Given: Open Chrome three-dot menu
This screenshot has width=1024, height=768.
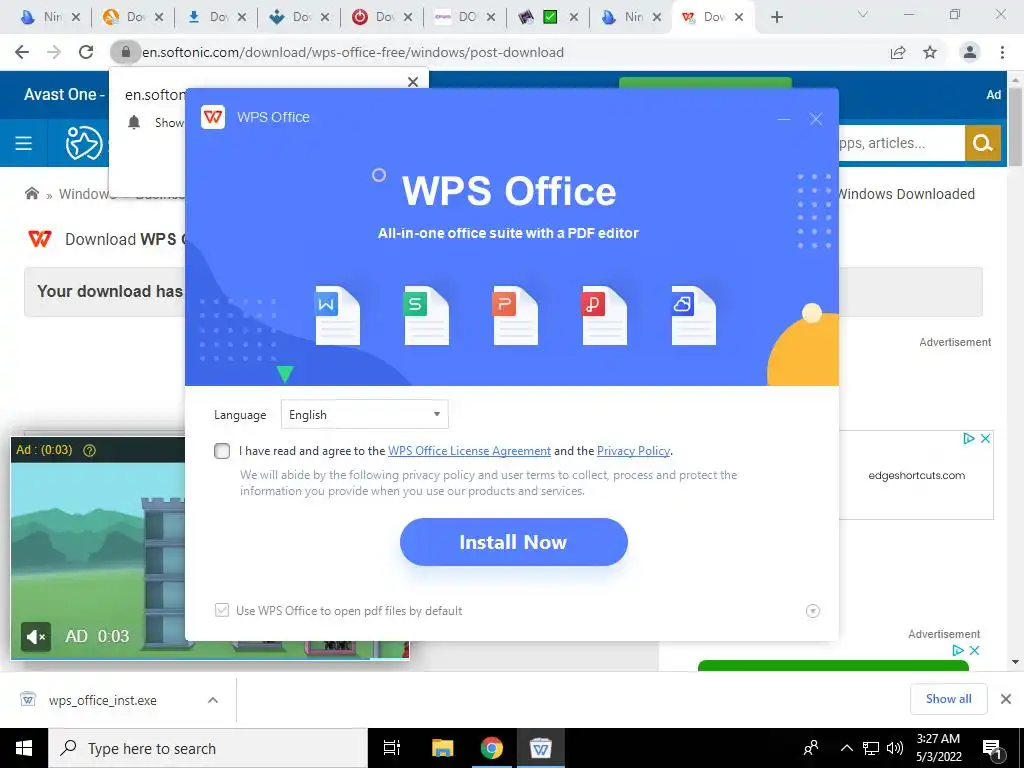Looking at the screenshot, I should click(1002, 52).
